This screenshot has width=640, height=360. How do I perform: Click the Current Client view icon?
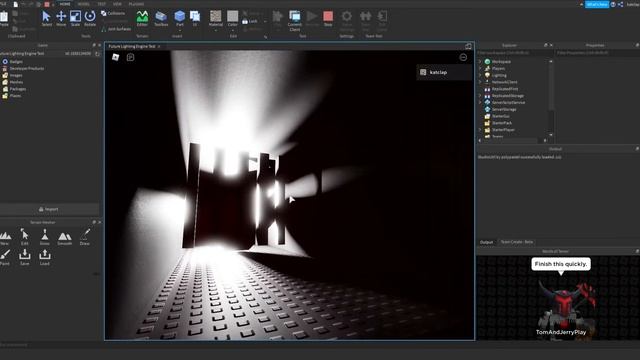point(295,20)
